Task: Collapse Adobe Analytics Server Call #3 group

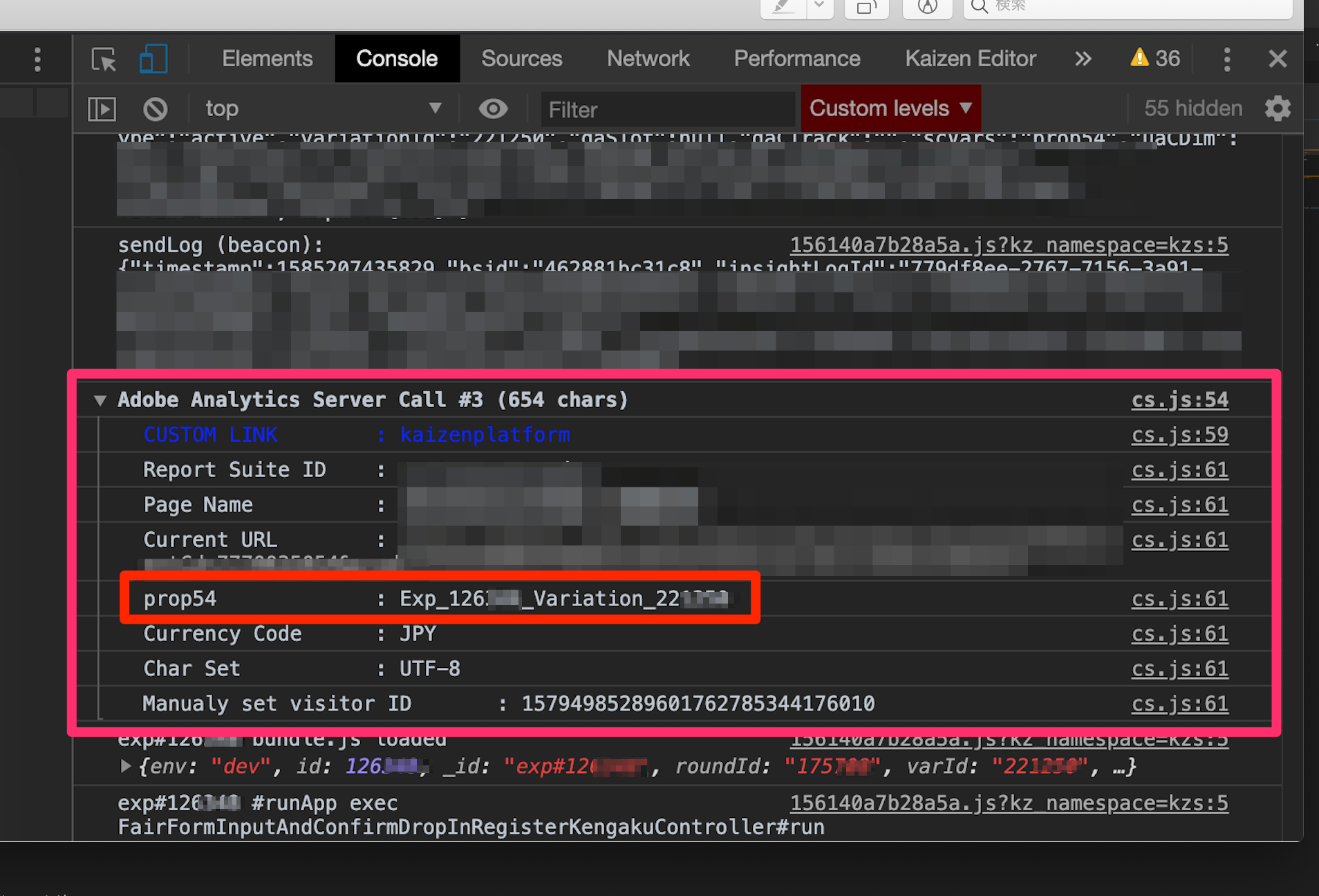Action: pyautogui.click(x=100, y=400)
